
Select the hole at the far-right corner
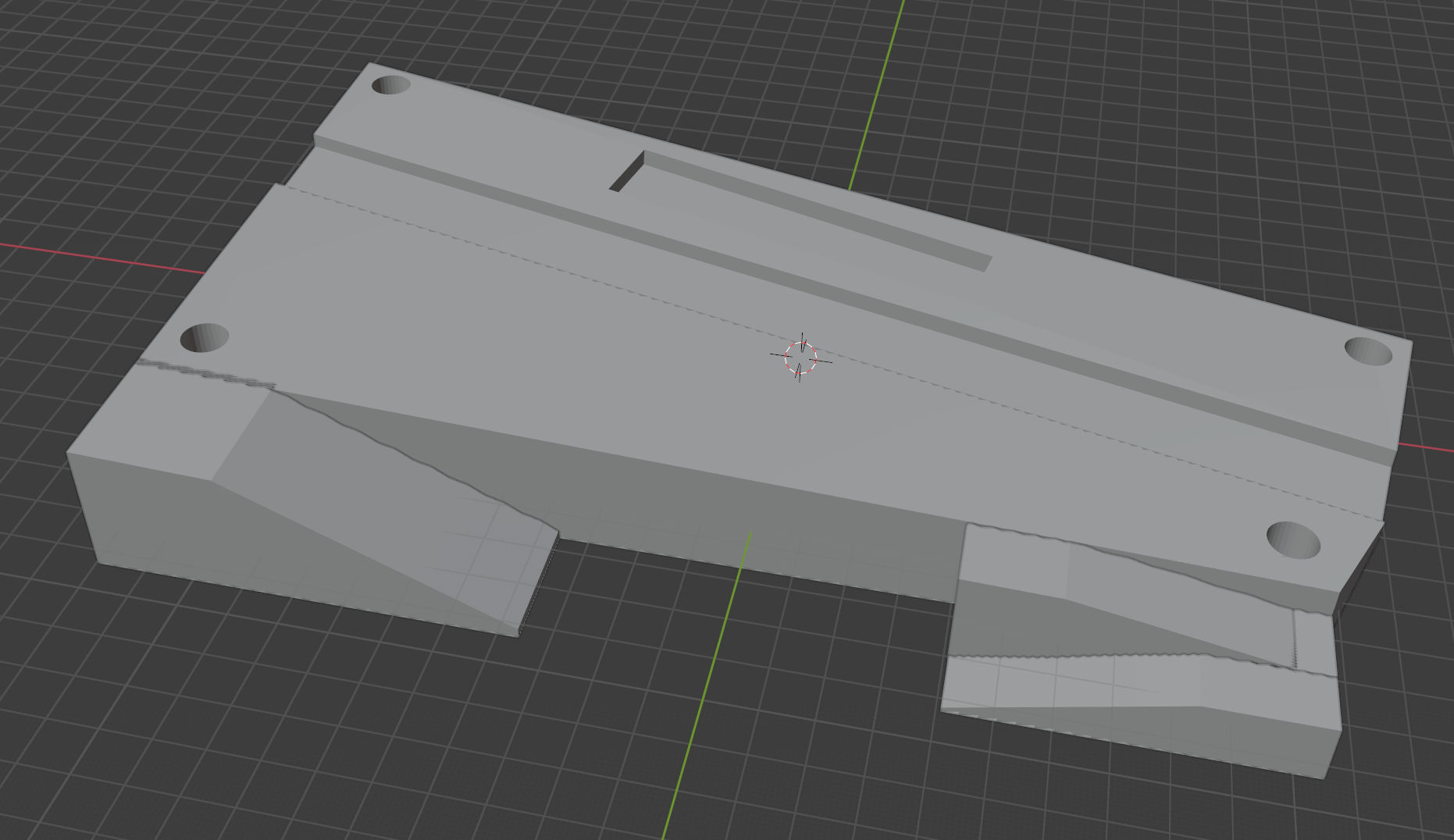[1368, 351]
